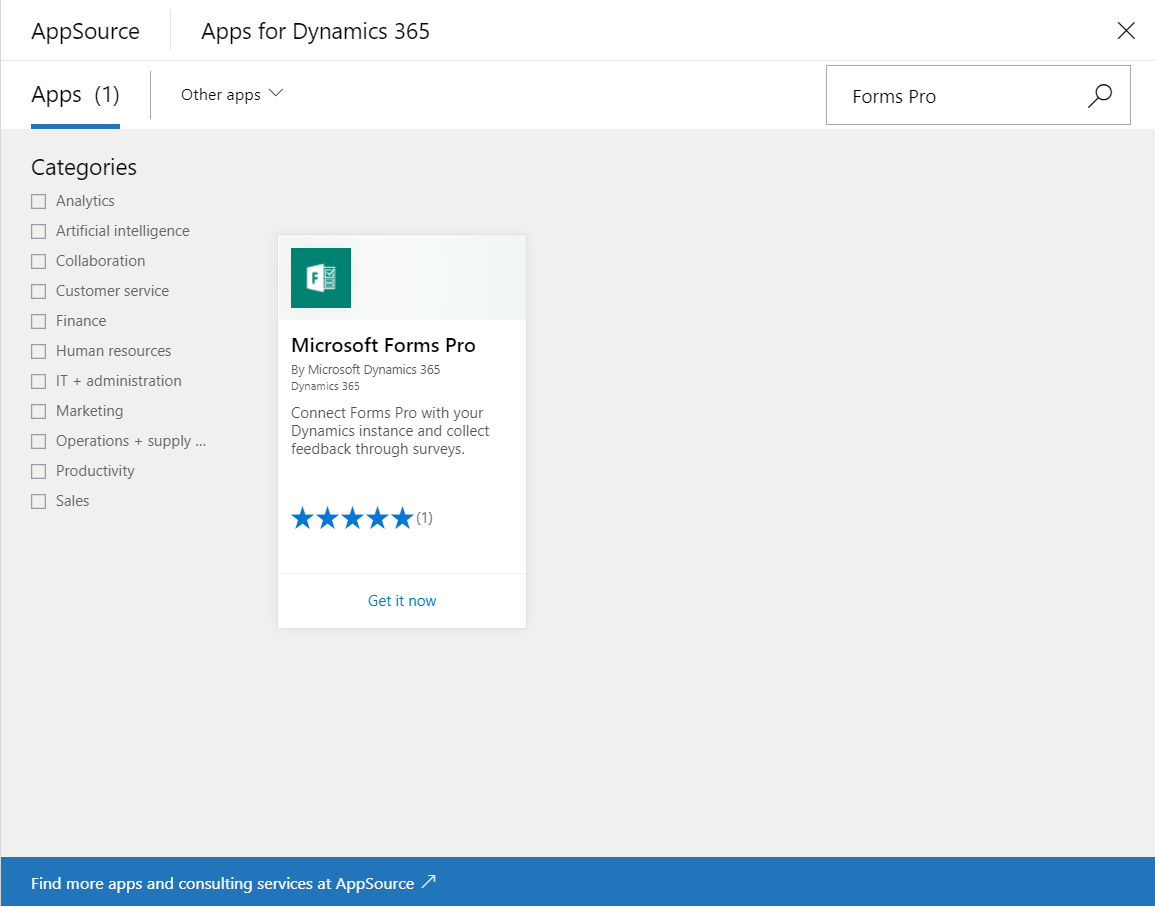Click the search magnifier icon

(1100, 96)
